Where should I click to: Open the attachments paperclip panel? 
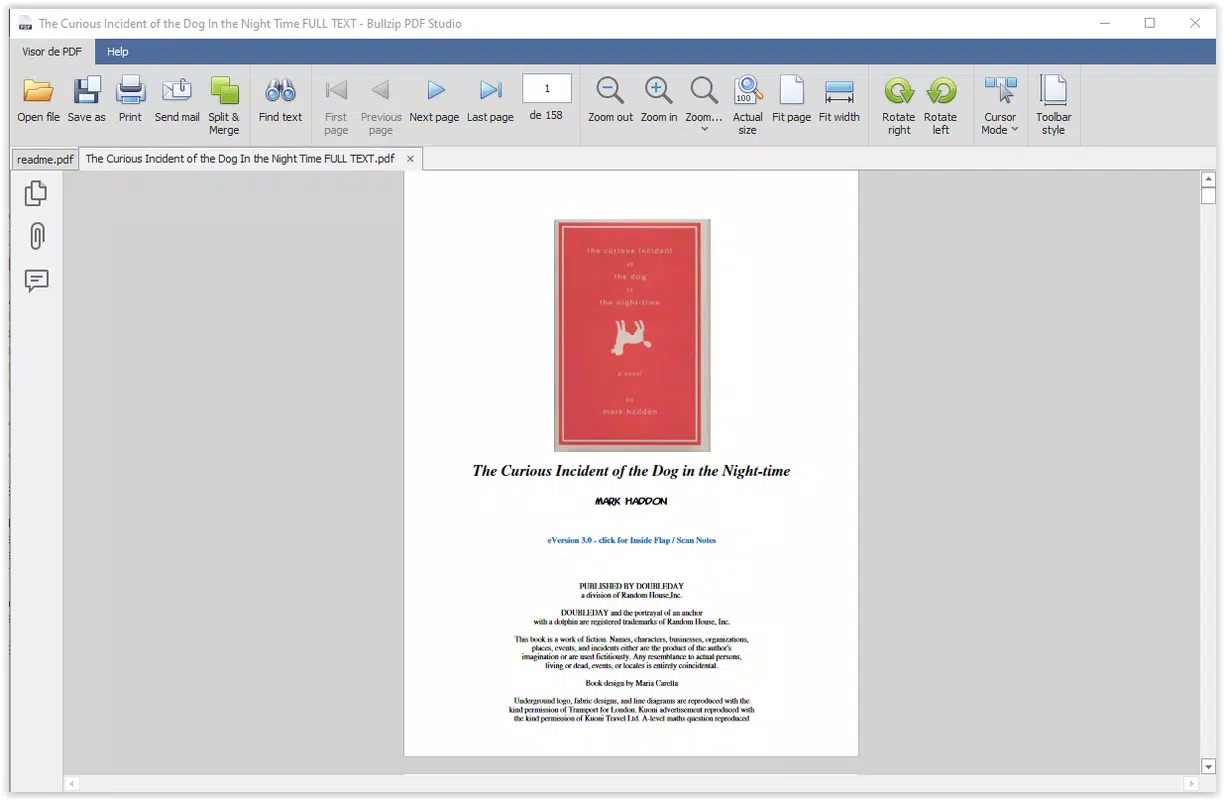click(x=36, y=237)
